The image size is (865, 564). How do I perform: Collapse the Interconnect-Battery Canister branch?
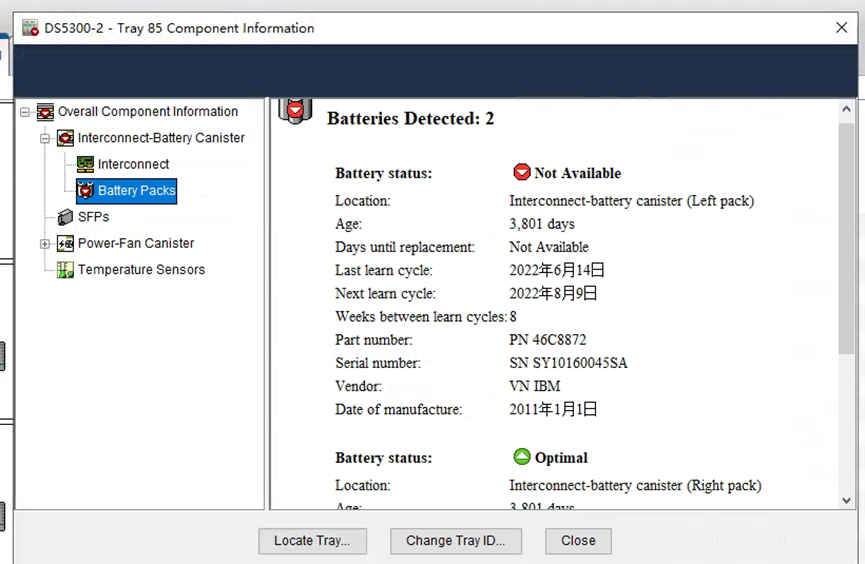(45, 138)
